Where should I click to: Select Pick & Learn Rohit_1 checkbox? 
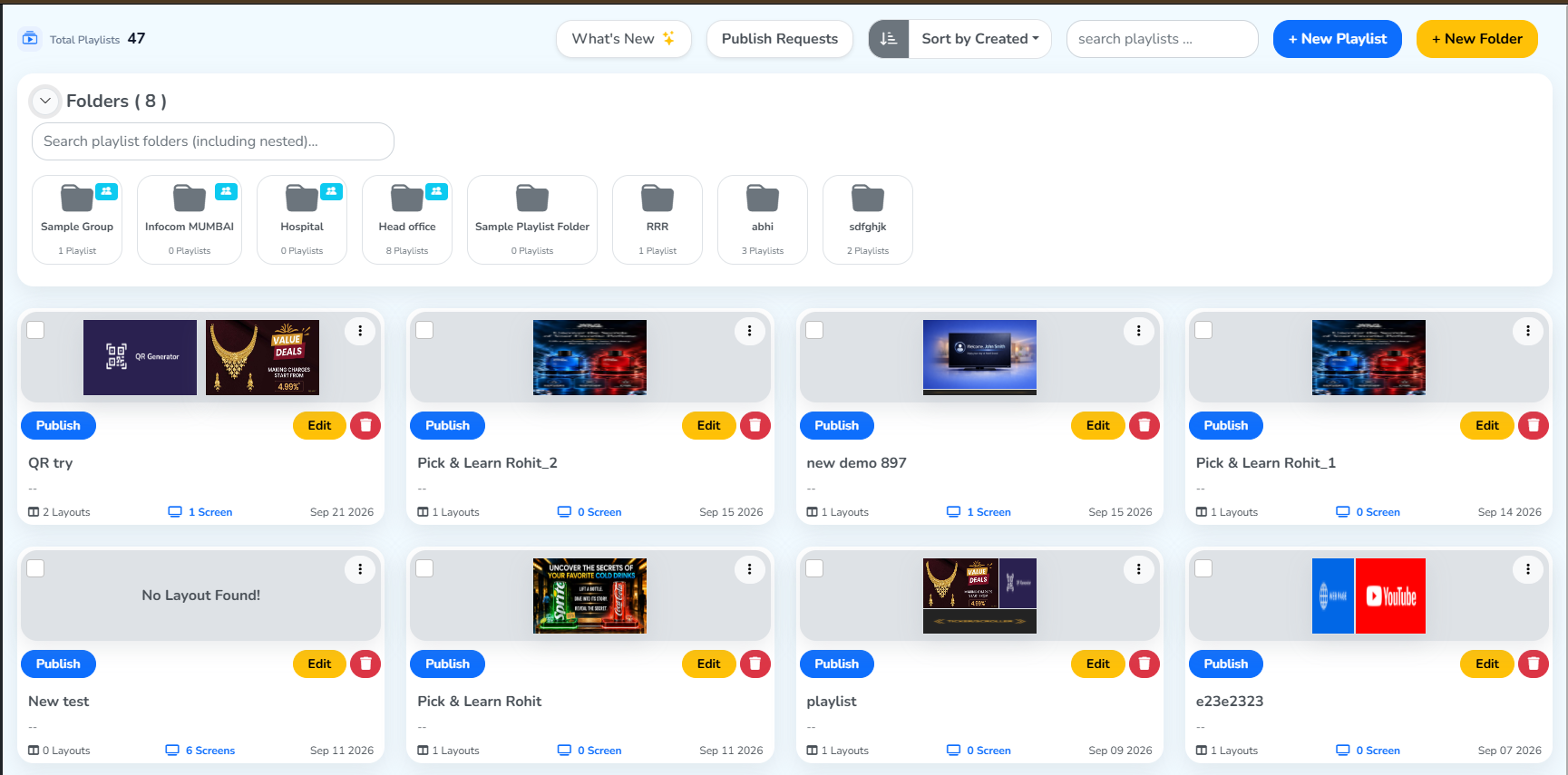(1203, 330)
